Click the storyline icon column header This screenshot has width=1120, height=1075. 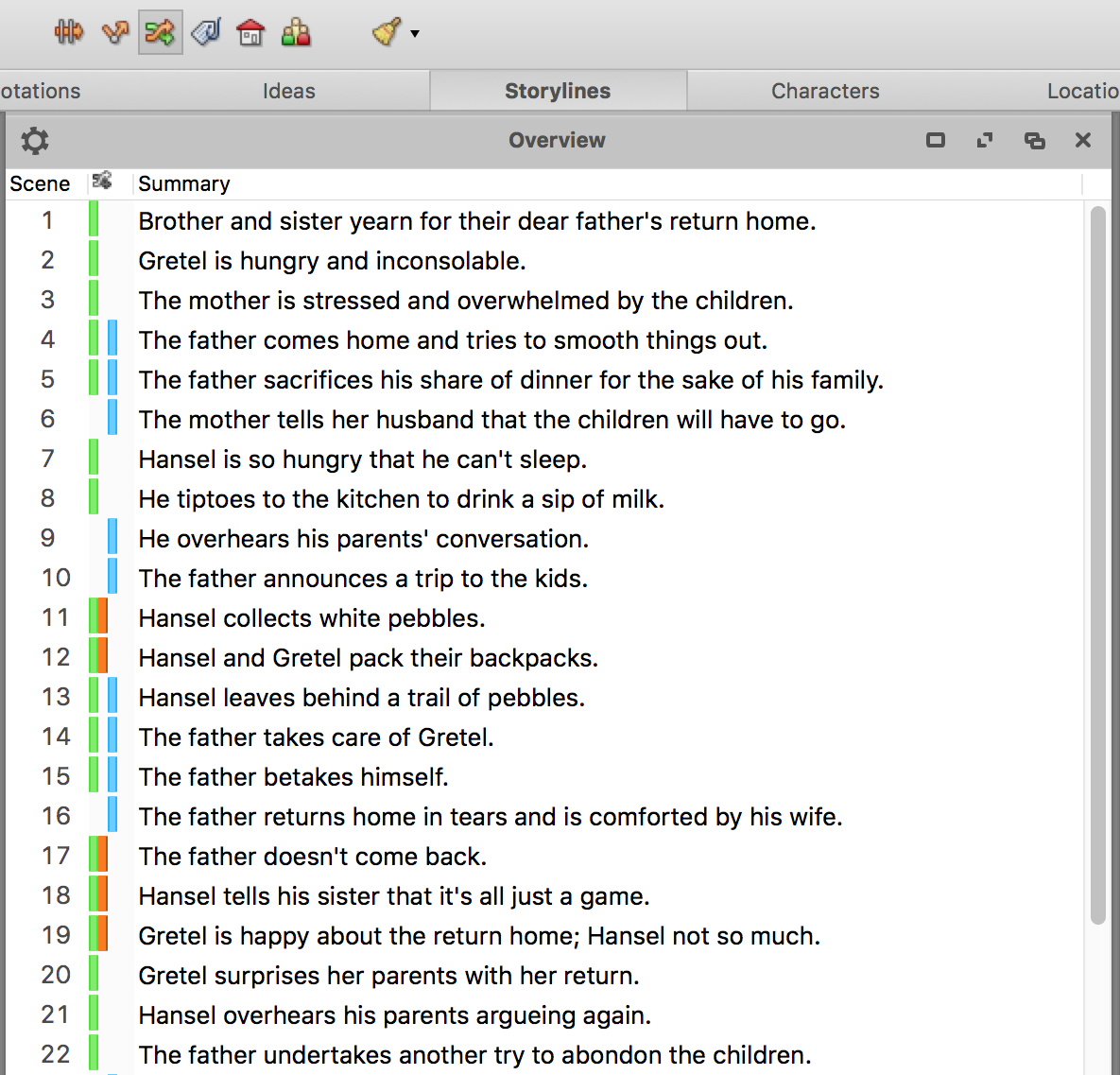point(102,182)
